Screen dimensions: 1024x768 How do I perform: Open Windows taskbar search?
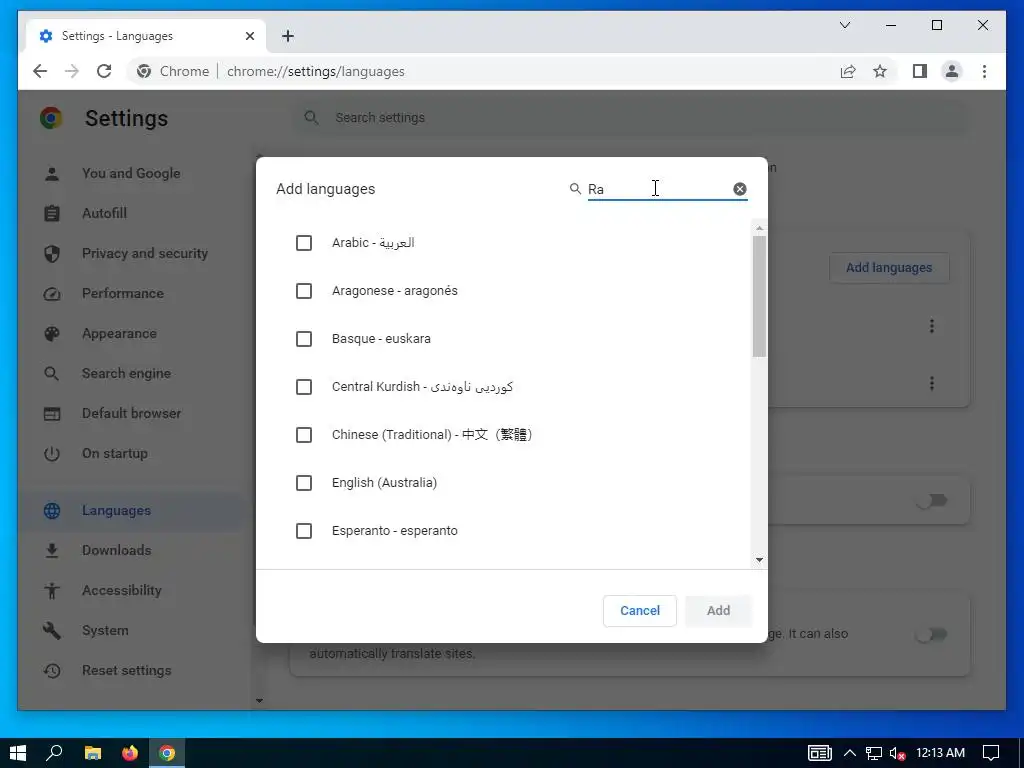pyautogui.click(x=54, y=753)
